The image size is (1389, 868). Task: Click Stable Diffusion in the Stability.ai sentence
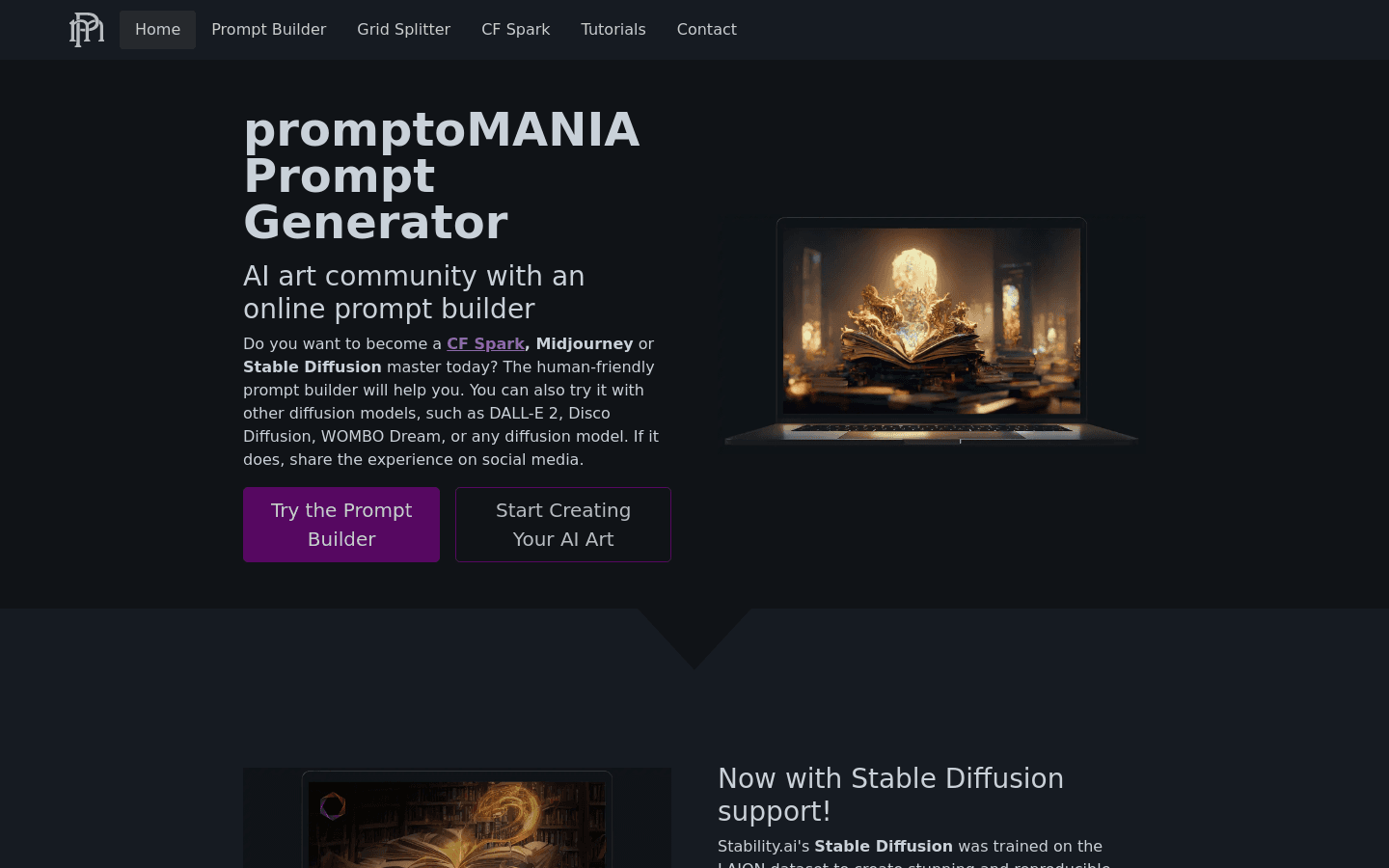[x=884, y=846]
